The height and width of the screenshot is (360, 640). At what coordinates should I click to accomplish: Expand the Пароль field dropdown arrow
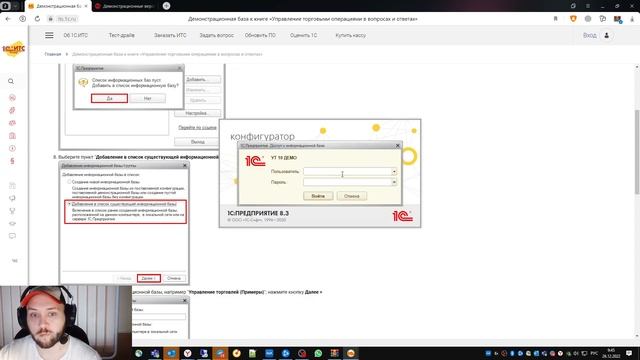(394, 182)
